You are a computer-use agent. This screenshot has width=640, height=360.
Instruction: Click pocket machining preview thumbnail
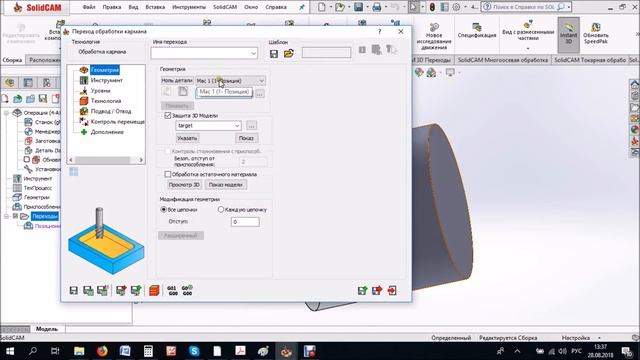[x=106, y=240]
